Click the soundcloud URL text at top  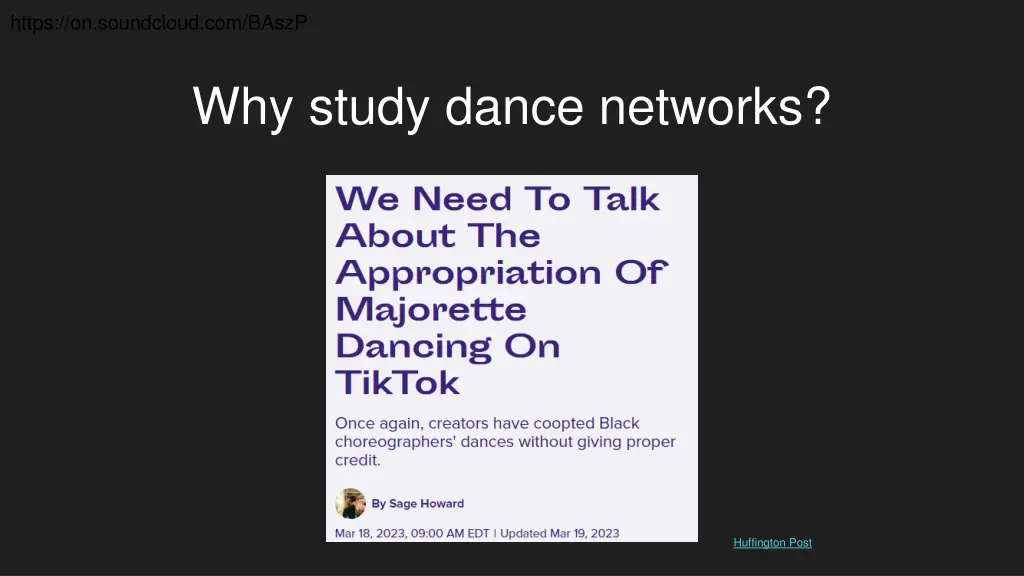tap(159, 23)
